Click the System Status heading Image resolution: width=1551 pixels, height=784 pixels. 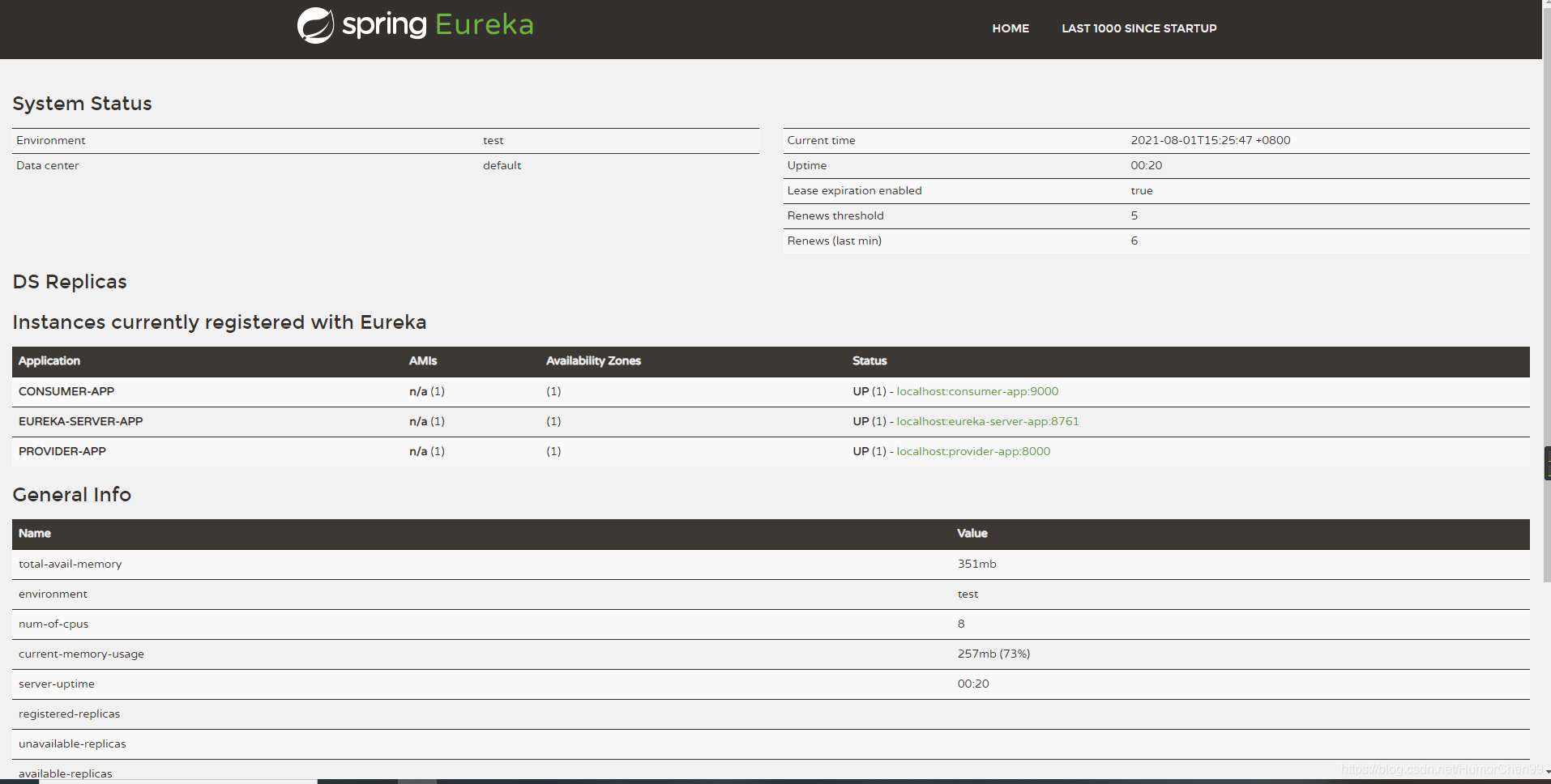coord(82,104)
